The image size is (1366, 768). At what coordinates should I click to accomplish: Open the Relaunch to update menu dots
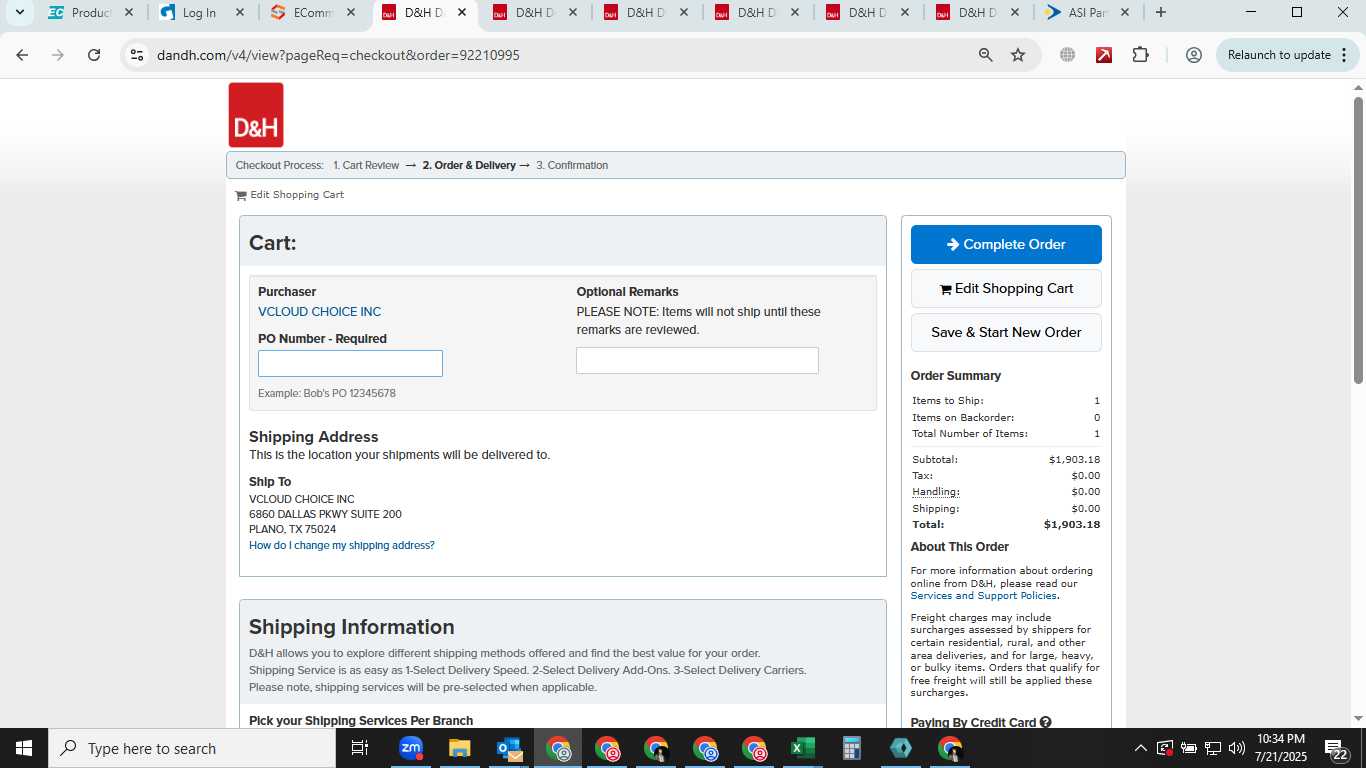[x=1342, y=55]
